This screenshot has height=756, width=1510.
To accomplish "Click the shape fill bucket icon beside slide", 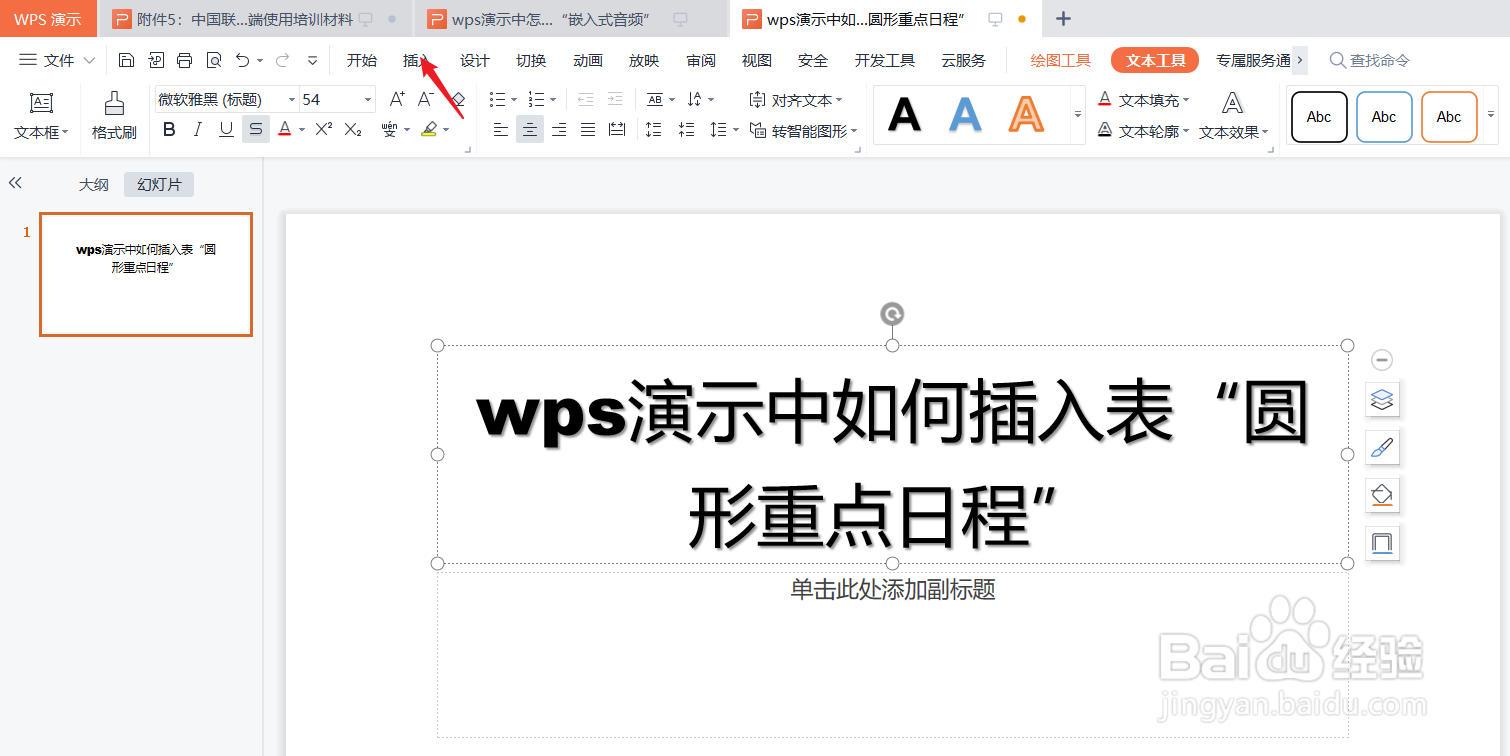I will click(x=1382, y=495).
